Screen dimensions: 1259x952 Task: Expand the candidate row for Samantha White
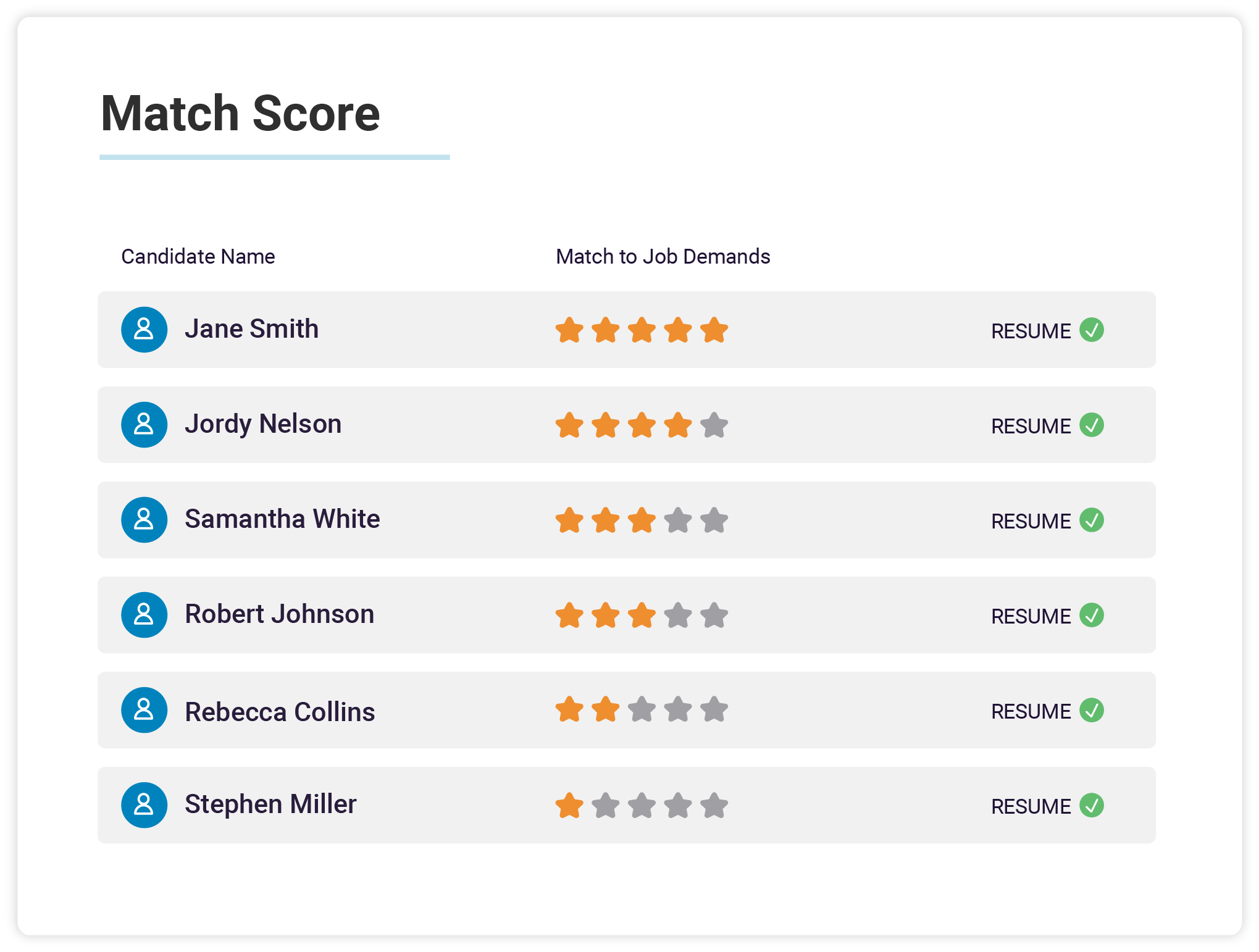[630, 517]
